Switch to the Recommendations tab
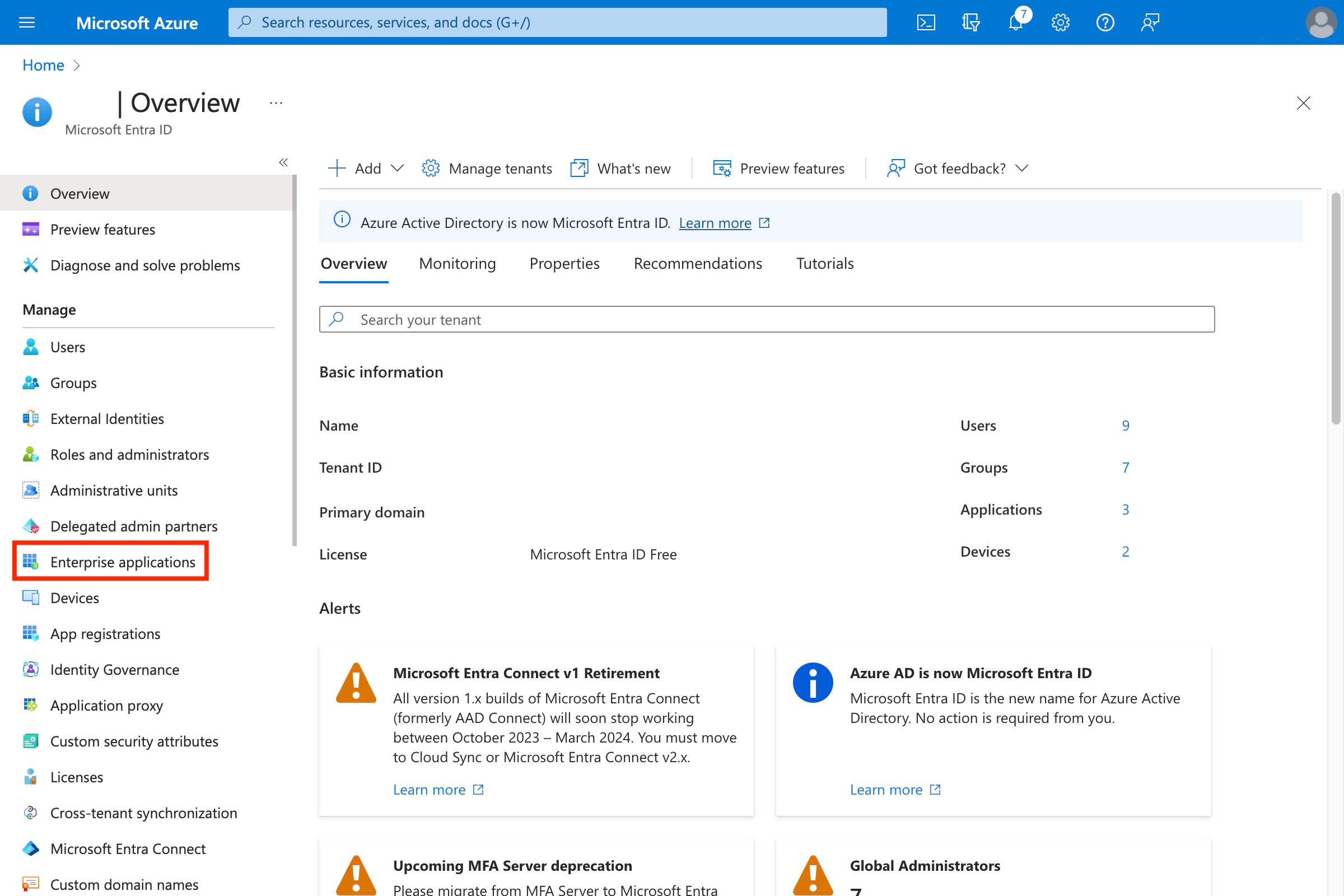The height and width of the screenshot is (896, 1344). point(697,263)
